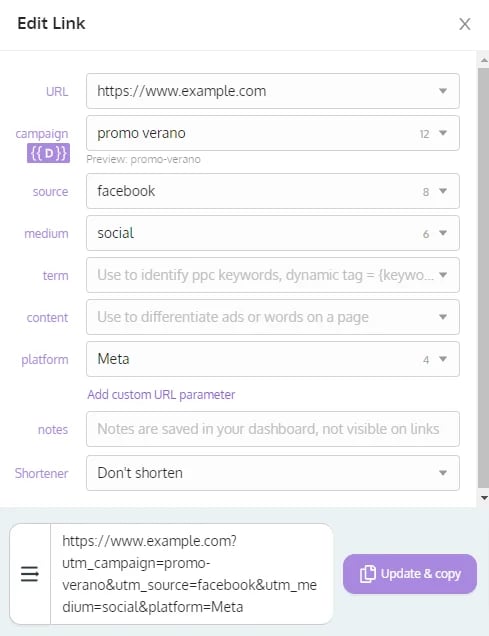Close the Edit Link dialog
Screen dimensions: 489x636
(x=465, y=24)
